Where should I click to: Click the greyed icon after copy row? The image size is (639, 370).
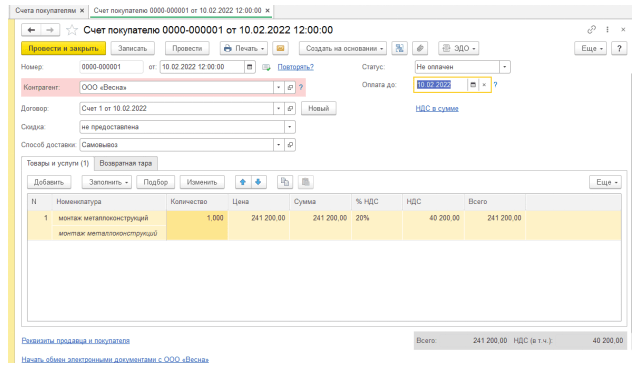pyautogui.click(x=306, y=182)
